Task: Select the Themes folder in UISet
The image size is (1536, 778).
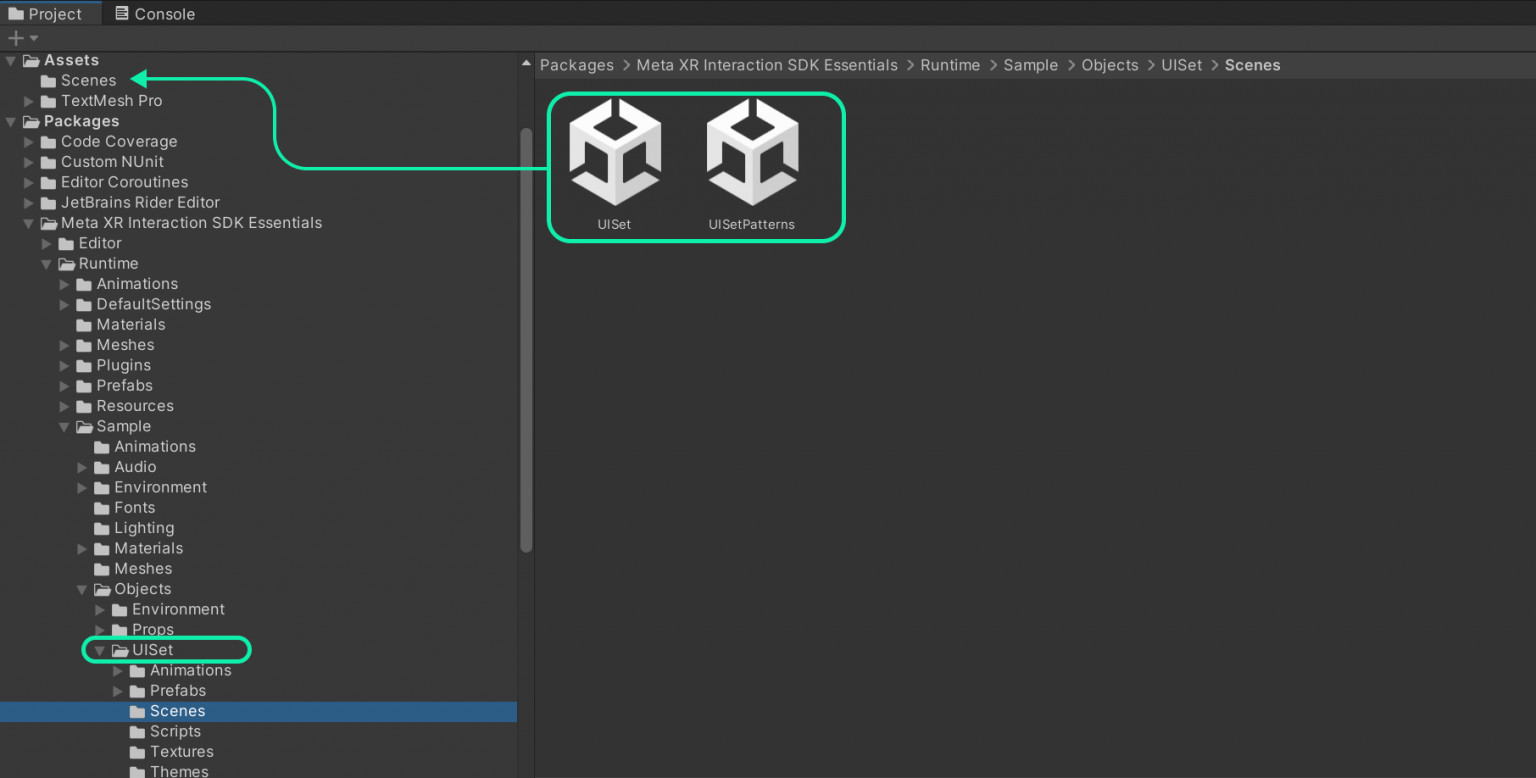Action: pyautogui.click(x=179, y=771)
